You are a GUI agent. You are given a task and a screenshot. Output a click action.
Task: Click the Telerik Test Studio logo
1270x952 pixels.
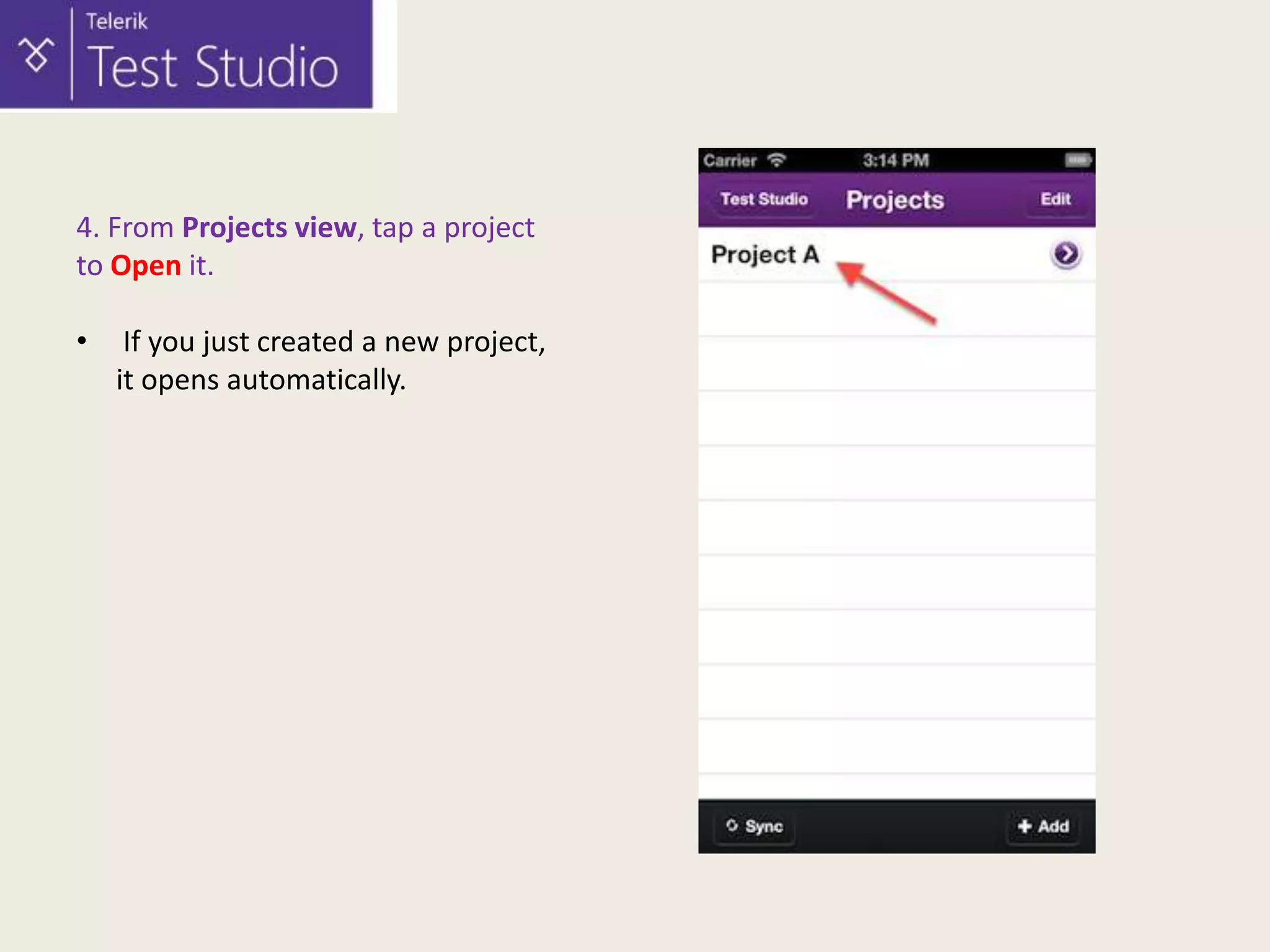tap(186, 55)
